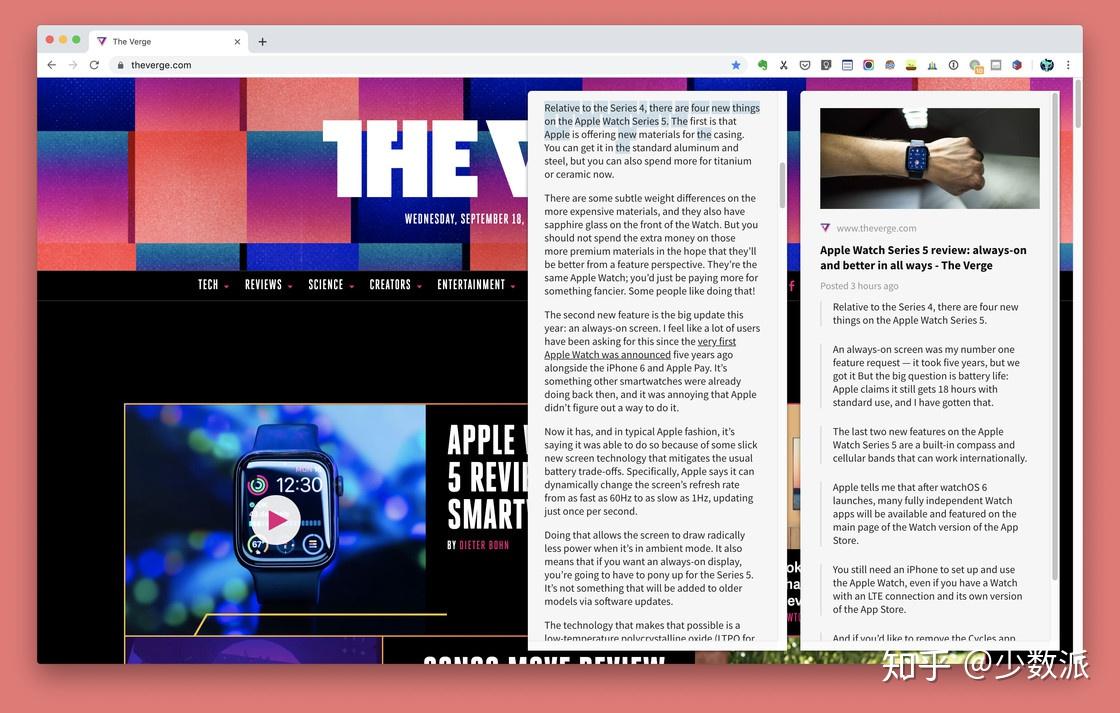Click the browser page scrollbar

[x=1078, y=104]
